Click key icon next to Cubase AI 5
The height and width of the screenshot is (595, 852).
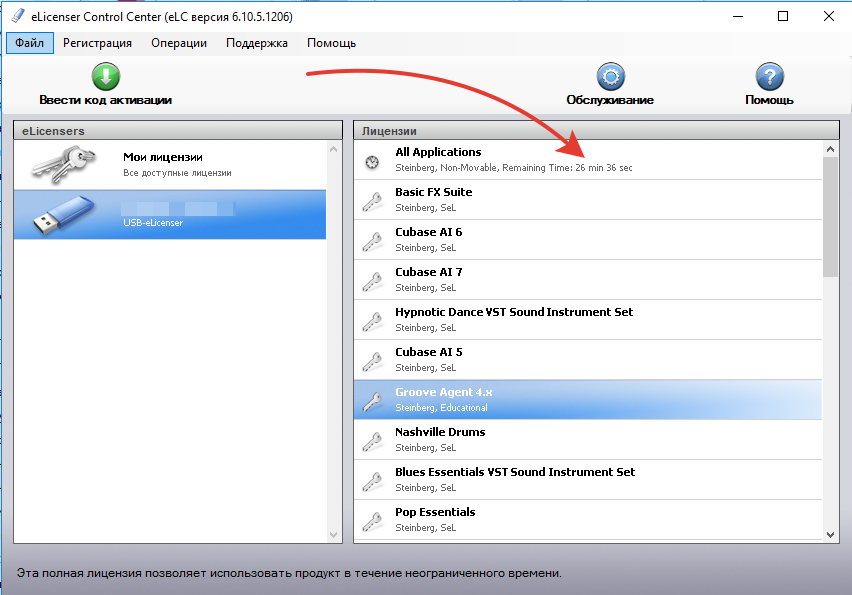(x=372, y=360)
